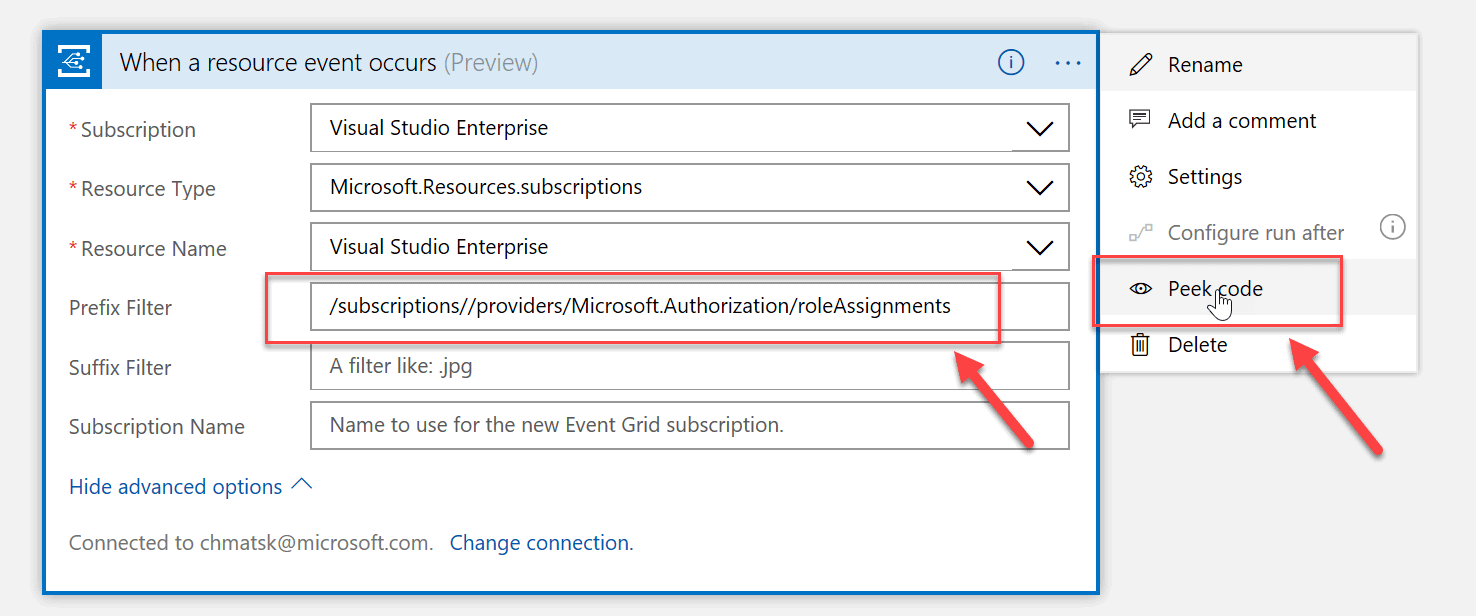Select Delete from the context menu
The height and width of the screenshot is (616, 1476).
click(1259, 344)
